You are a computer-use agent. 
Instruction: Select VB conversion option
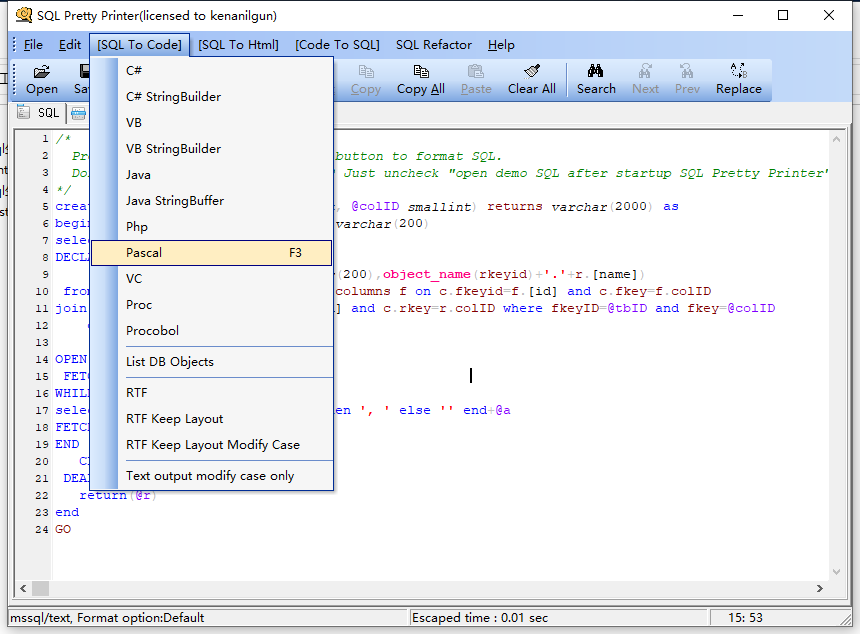pos(212,122)
